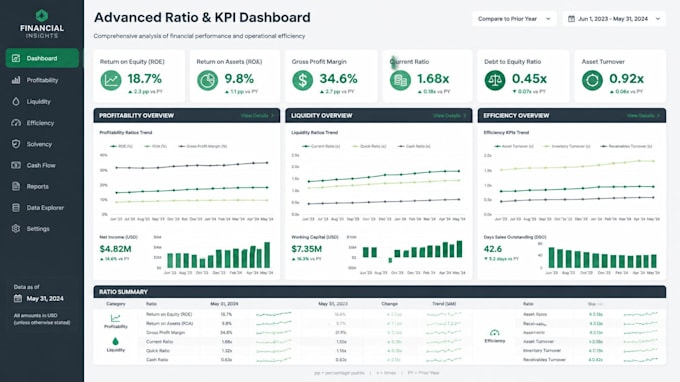The image size is (680, 382).
Task: Click the Liquidity droplet icon in sidebar
Action: 16,101
